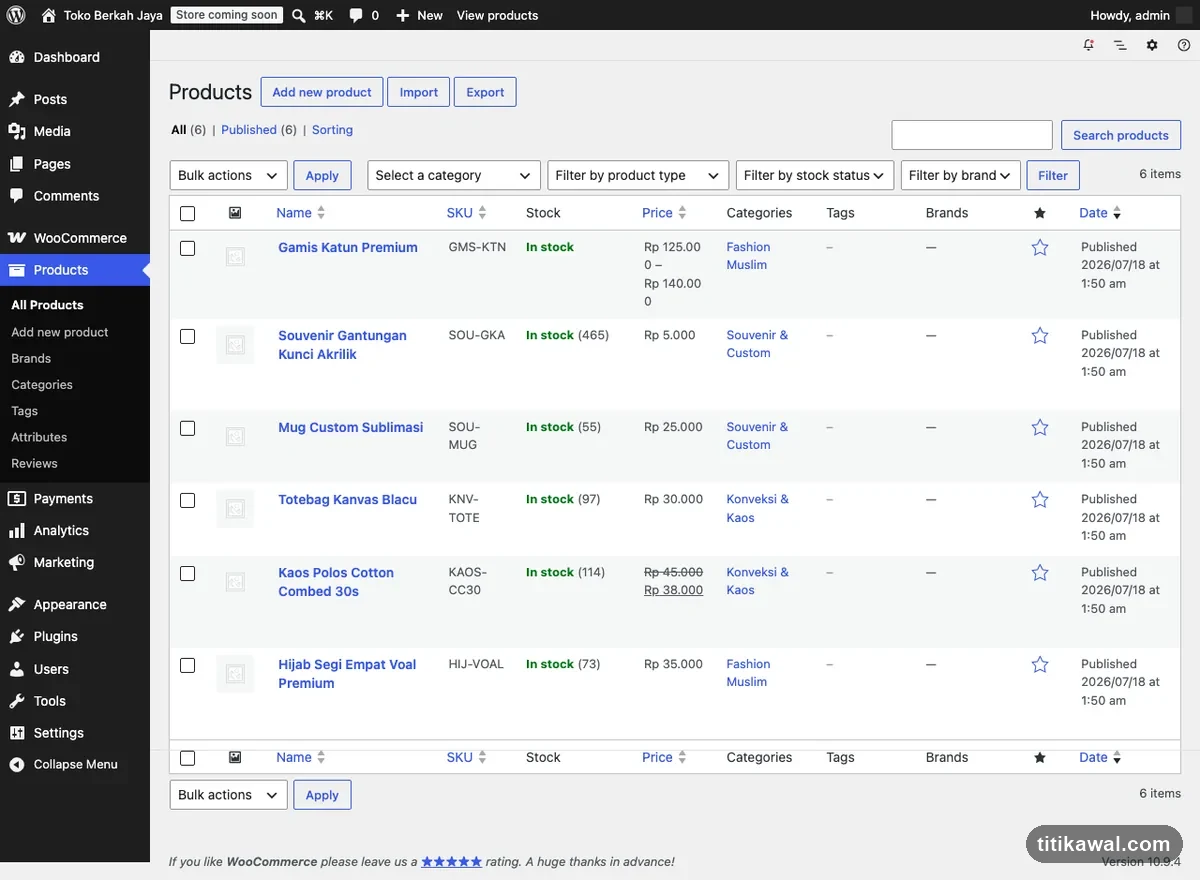
Task: Open the Select a category dropdown
Action: coord(454,175)
